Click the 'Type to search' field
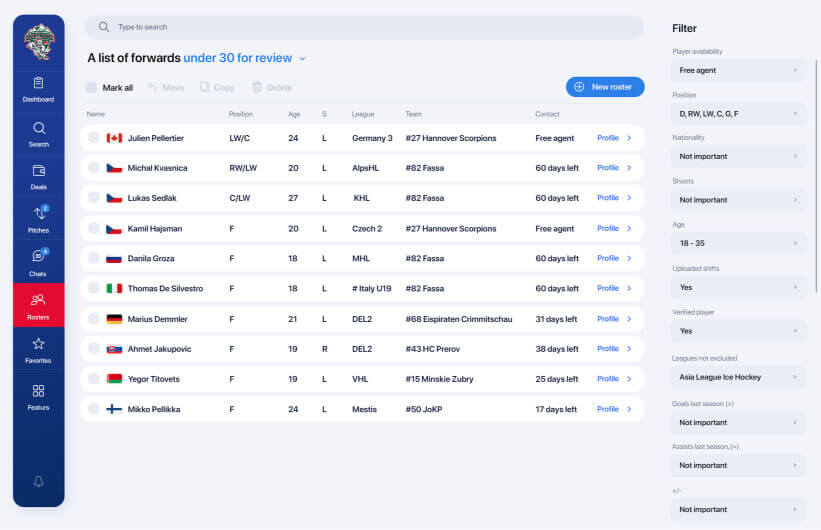This screenshot has height=530, width=821. click(x=364, y=27)
